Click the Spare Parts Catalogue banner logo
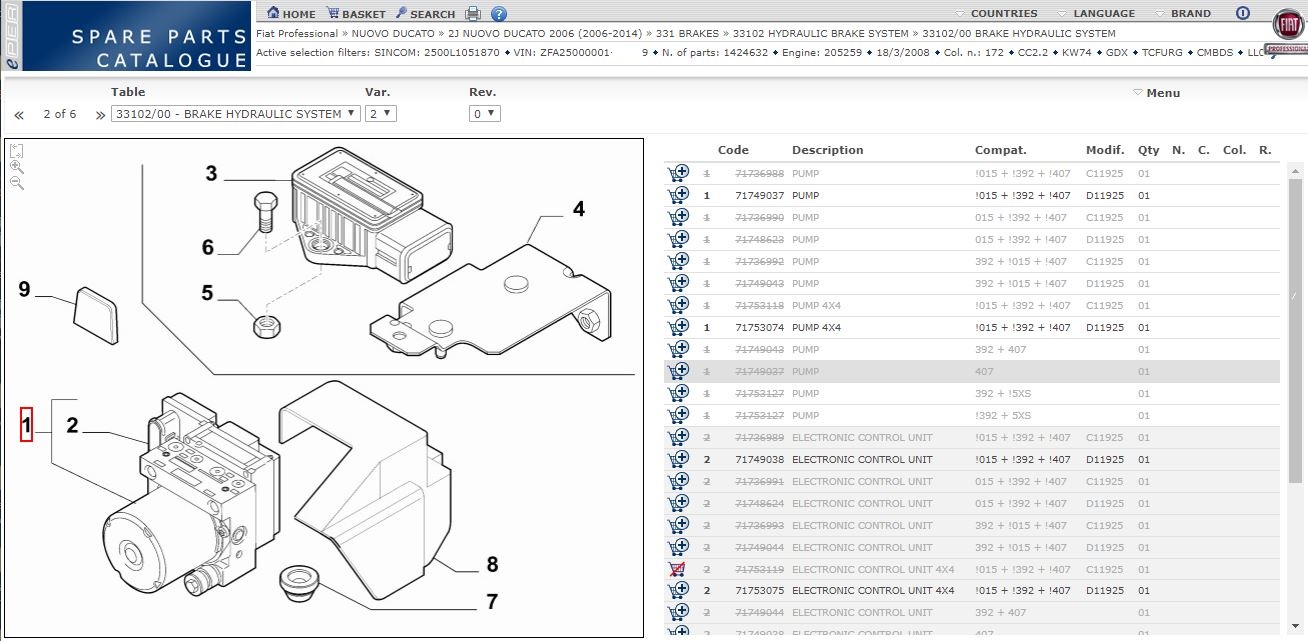The image size is (1308, 641). tap(125, 36)
